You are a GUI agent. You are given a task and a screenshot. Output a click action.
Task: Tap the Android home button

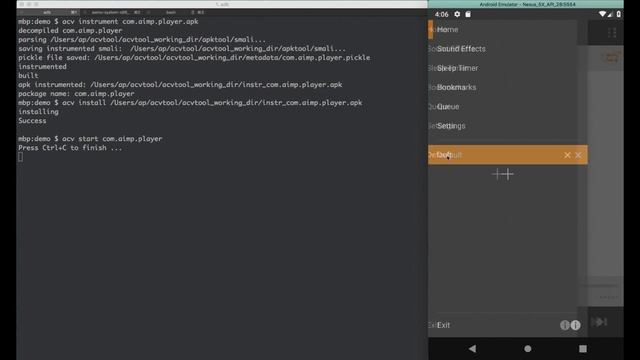click(528, 349)
